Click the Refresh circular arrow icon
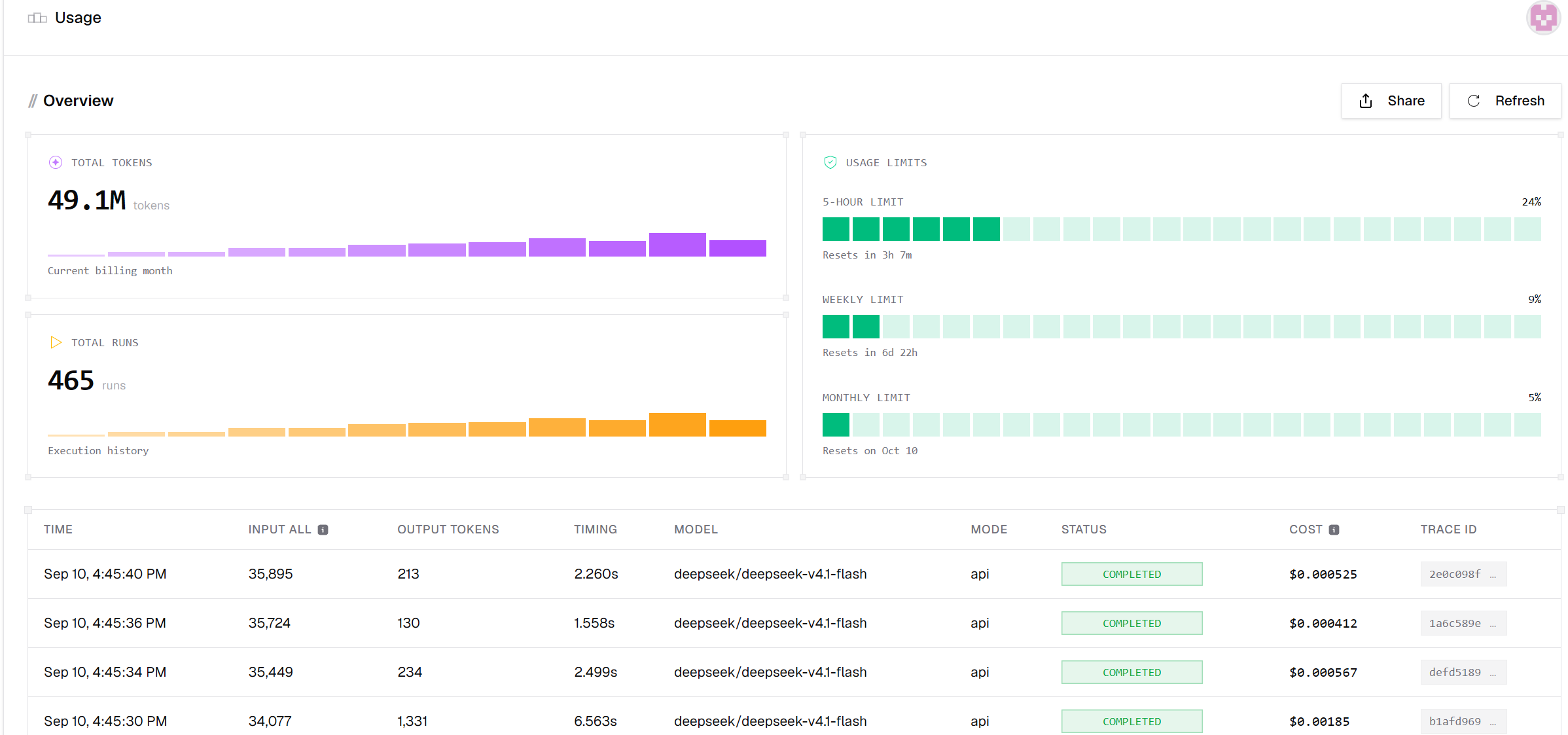The width and height of the screenshot is (1568, 735). [x=1474, y=101]
